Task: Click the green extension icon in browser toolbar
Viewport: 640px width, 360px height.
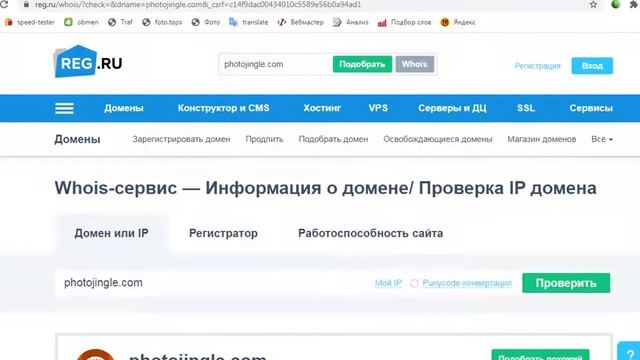Action: tap(616, 4)
